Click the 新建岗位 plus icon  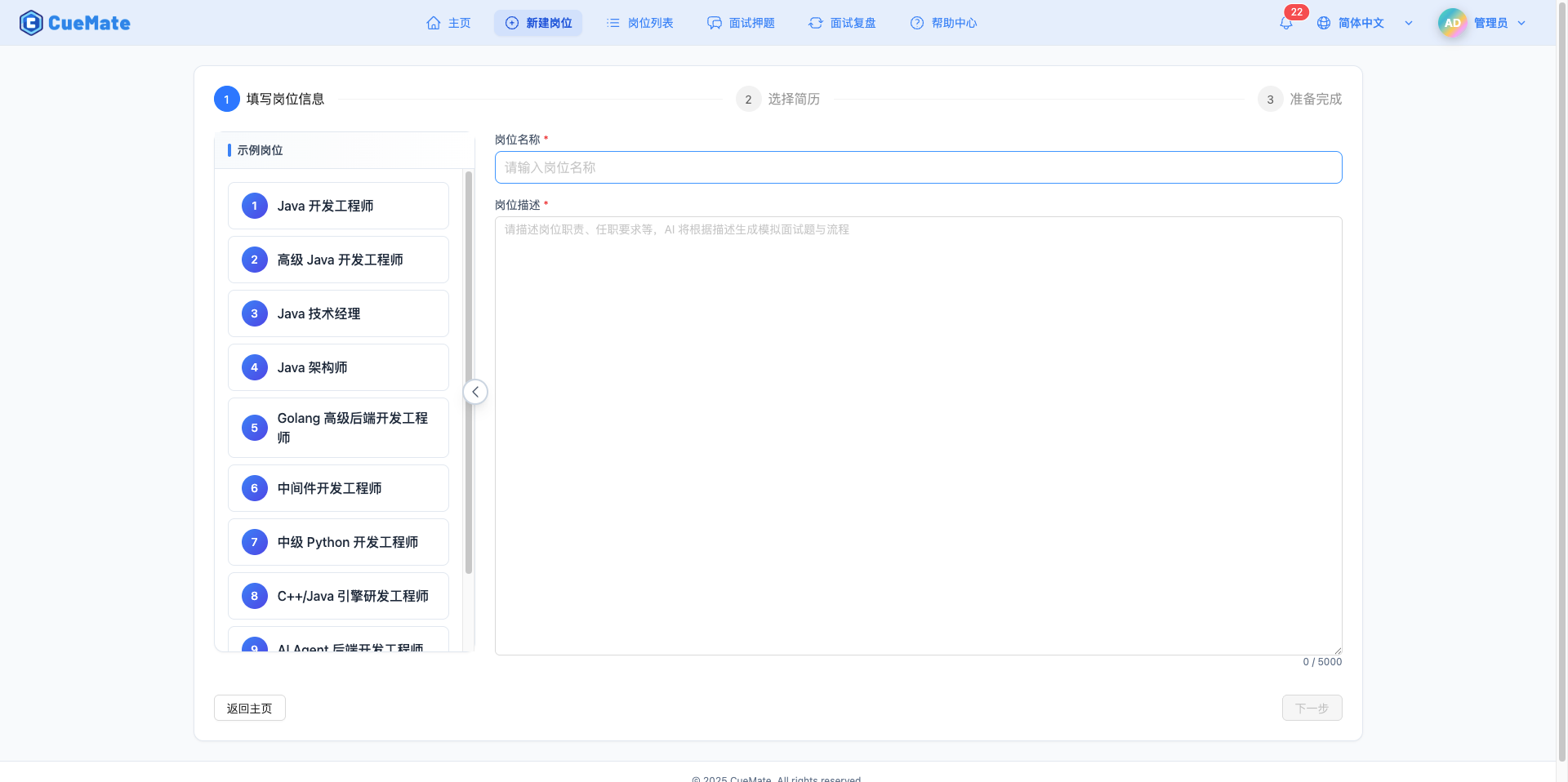(x=510, y=23)
